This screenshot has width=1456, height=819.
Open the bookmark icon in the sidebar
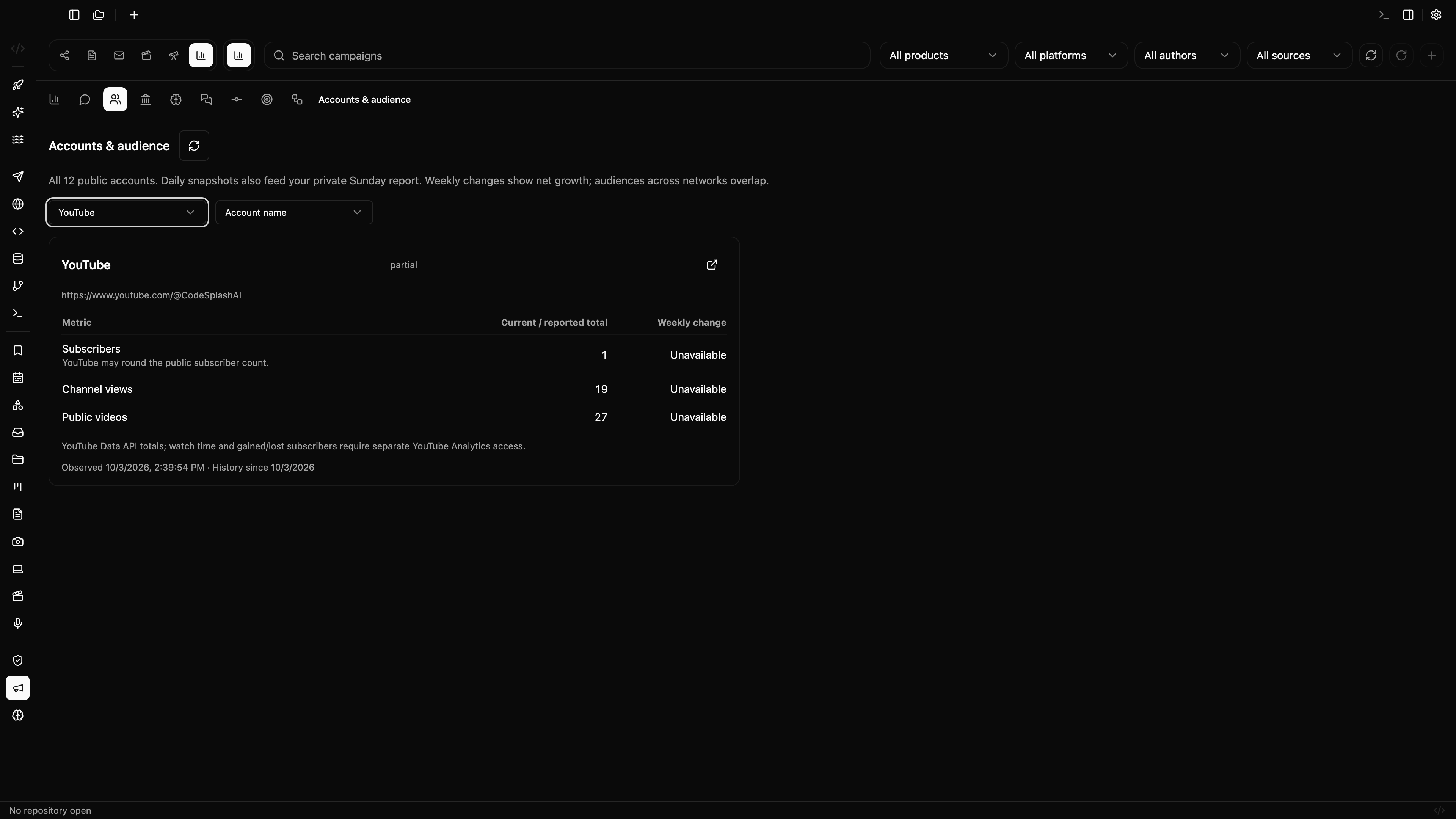pos(18,350)
